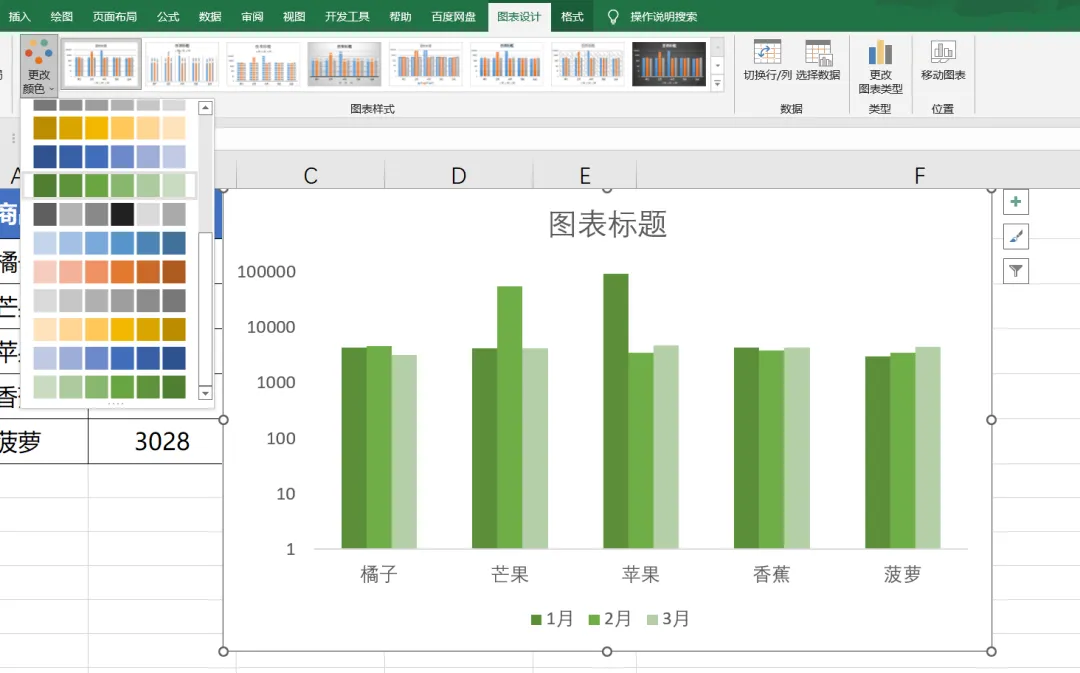Click the 菠萝 cell in the worksheet

coord(43,441)
